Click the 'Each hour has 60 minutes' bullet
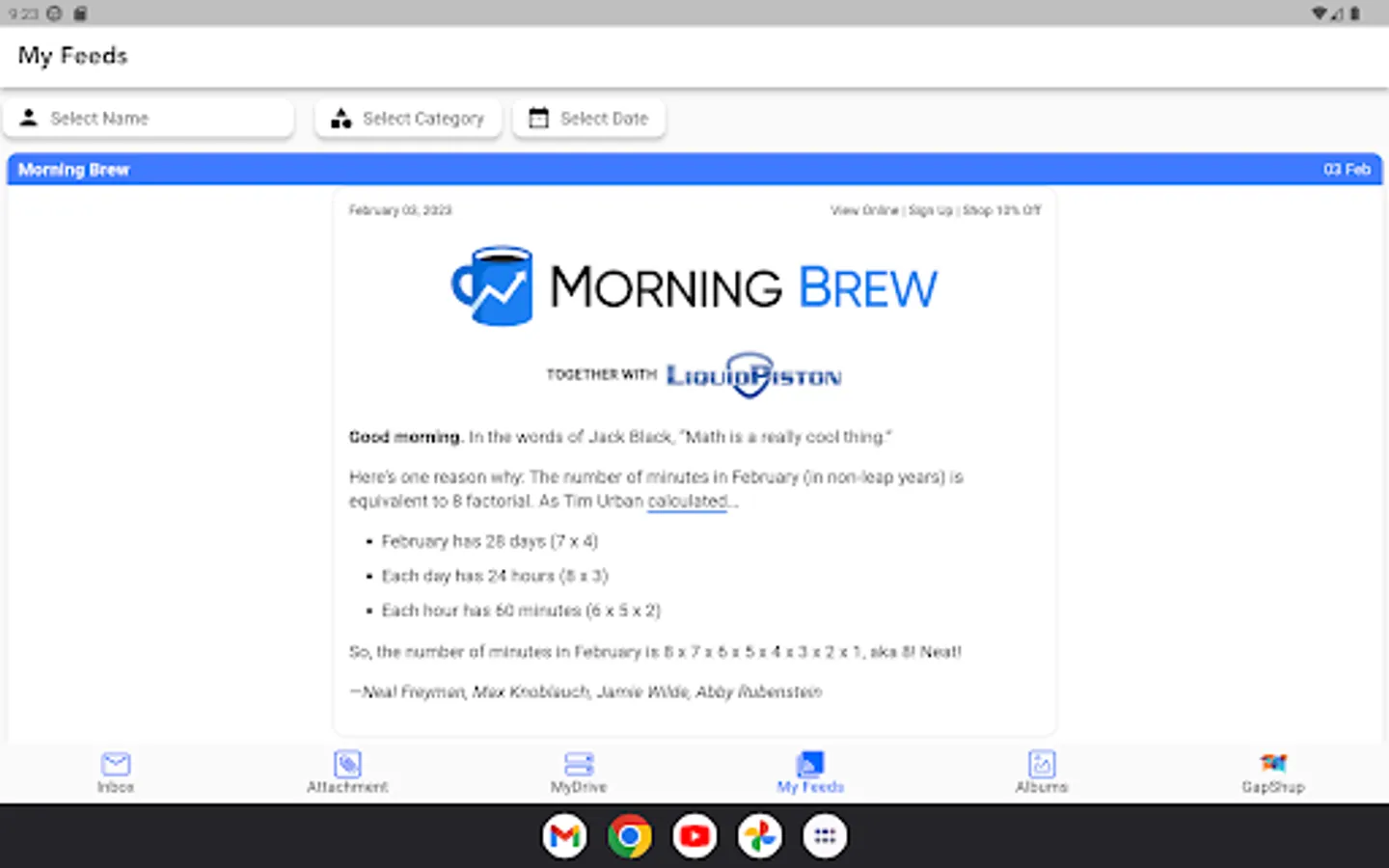This screenshot has width=1389, height=868. [521, 610]
